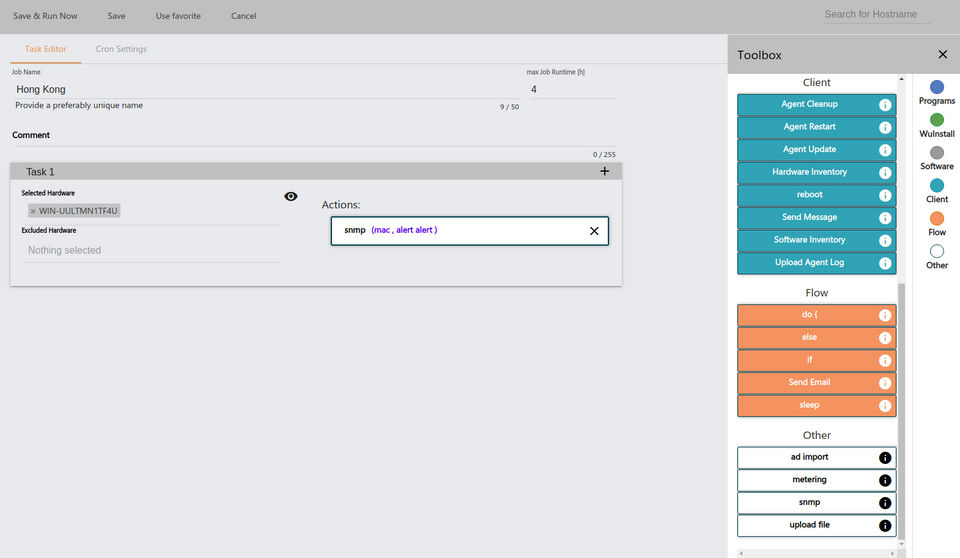Switch to Task Editor tab
The height and width of the screenshot is (558, 960).
click(x=45, y=49)
